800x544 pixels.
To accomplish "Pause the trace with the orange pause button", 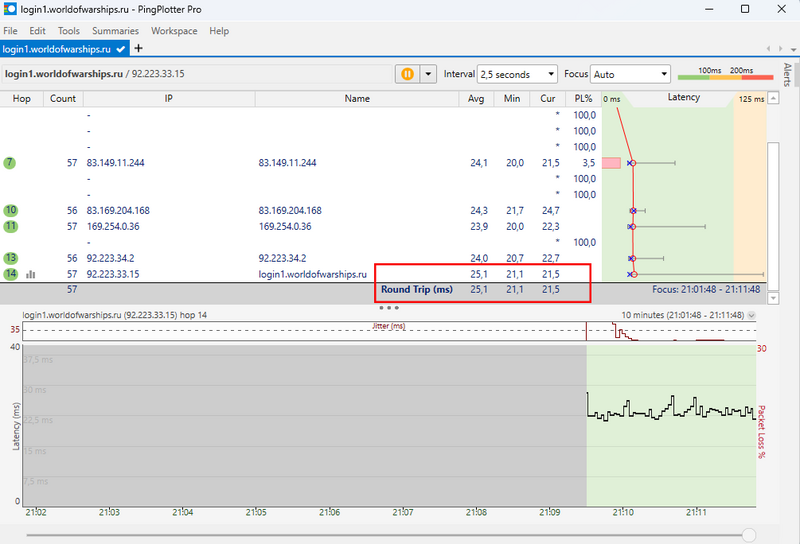I will pyautogui.click(x=407, y=74).
